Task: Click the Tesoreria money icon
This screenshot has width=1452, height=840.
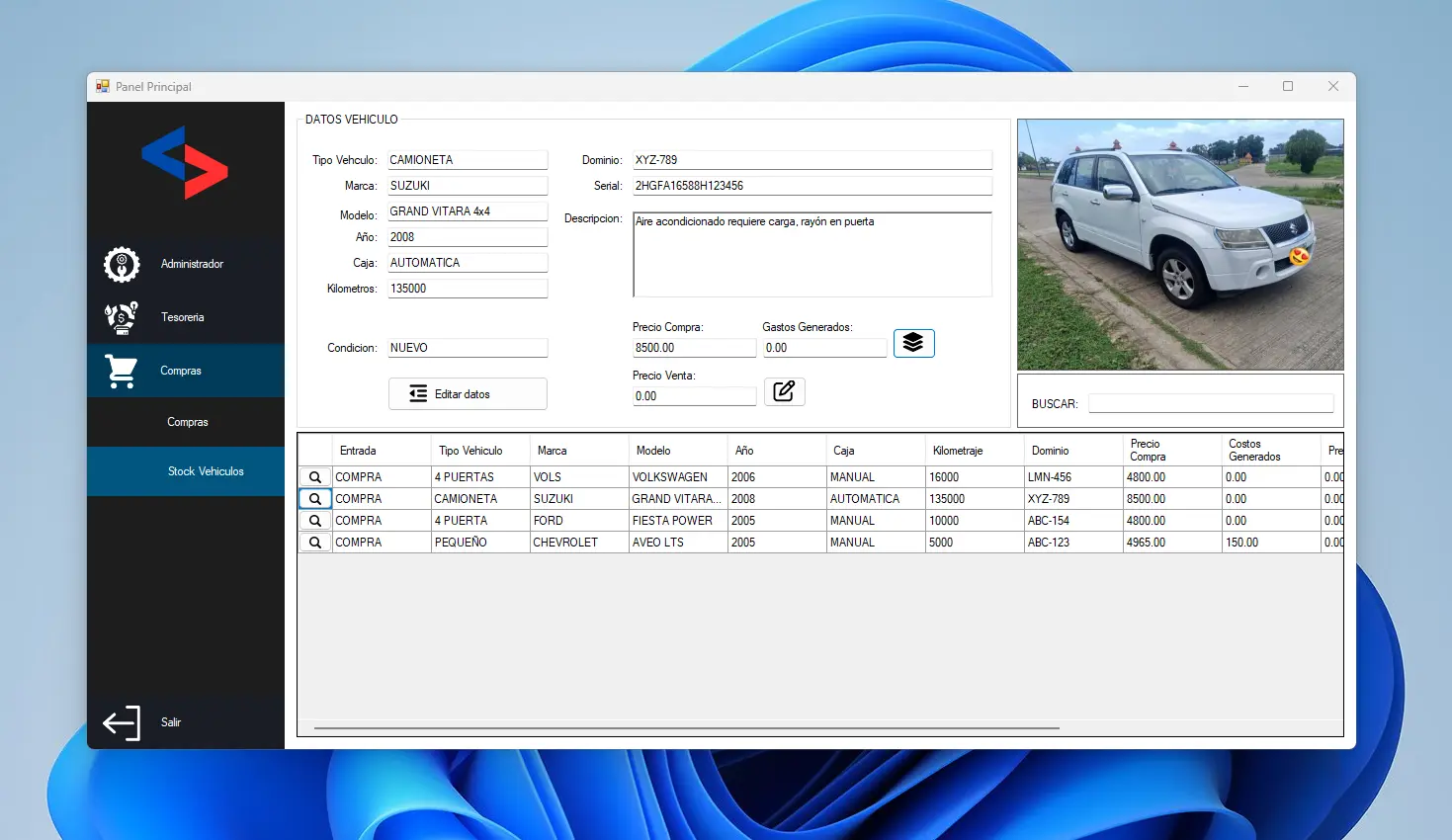Action: click(x=122, y=317)
